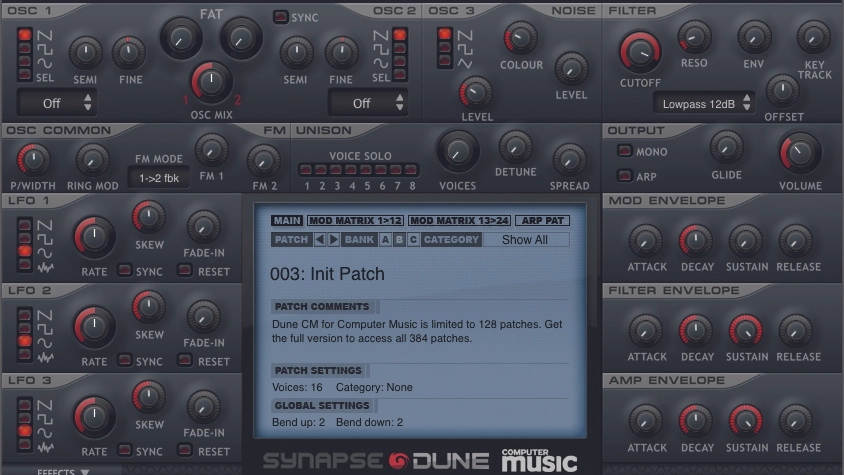Viewport: 844px width, 475px height.
Task: Enable ARP in Output section
Action: (x=624, y=176)
